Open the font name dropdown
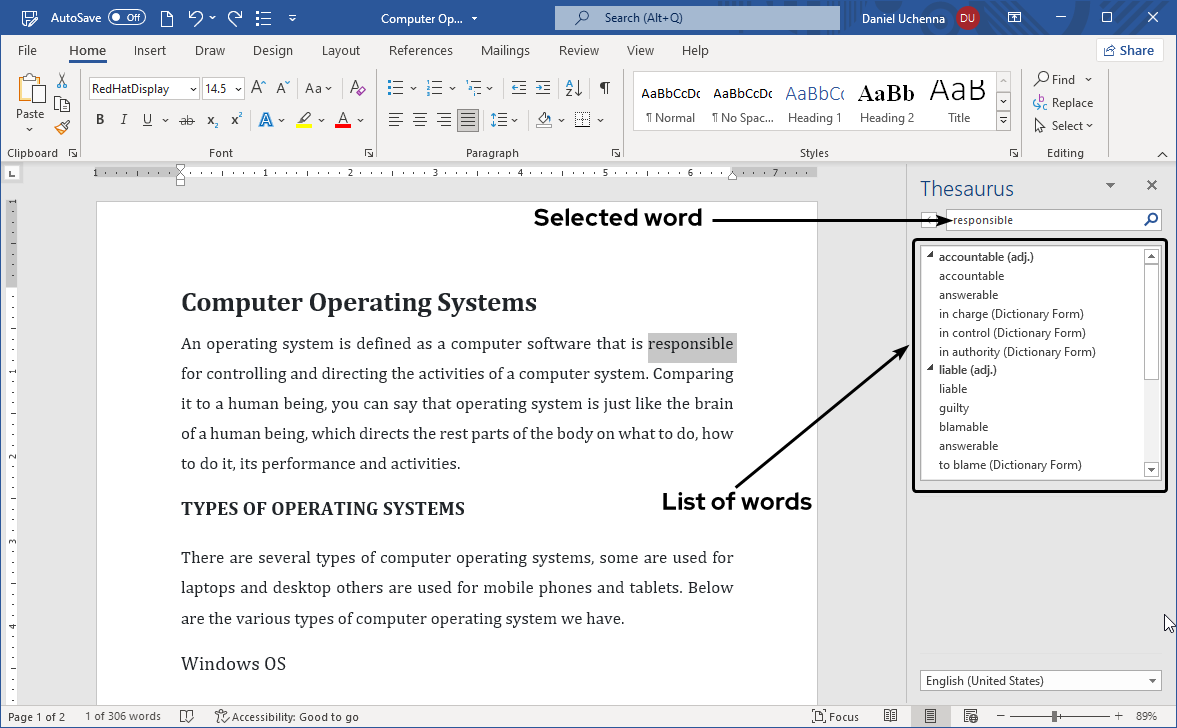The height and width of the screenshot is (728, 1177). point(193,89)
